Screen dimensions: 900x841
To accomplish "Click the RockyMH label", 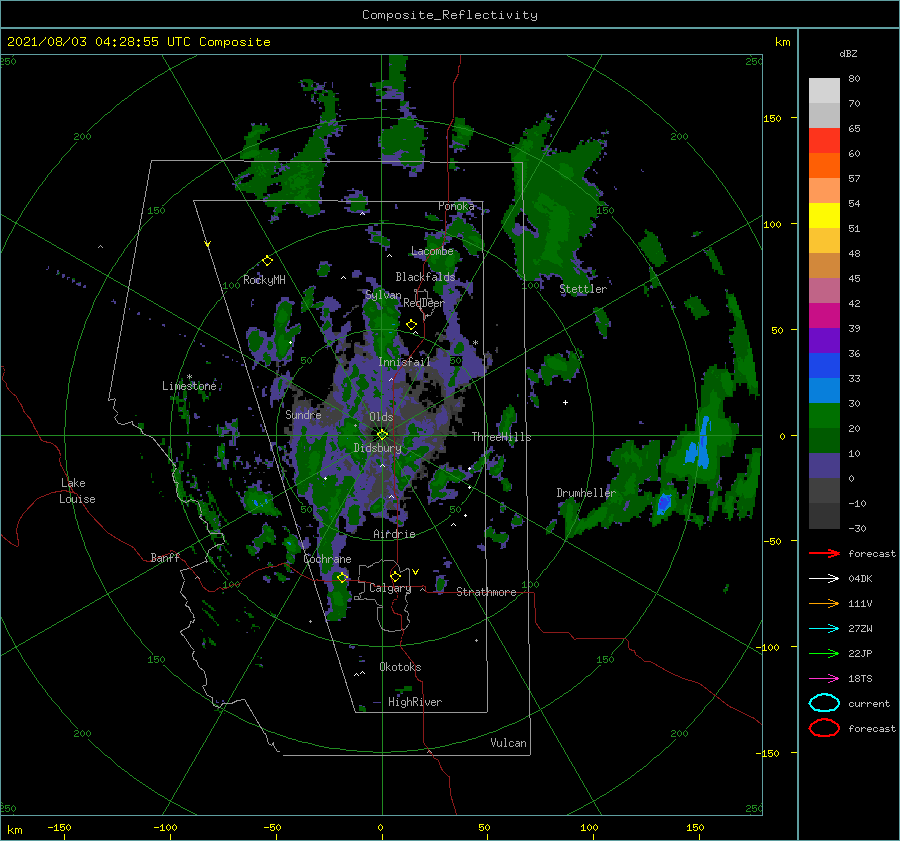I will click(264, 280).
